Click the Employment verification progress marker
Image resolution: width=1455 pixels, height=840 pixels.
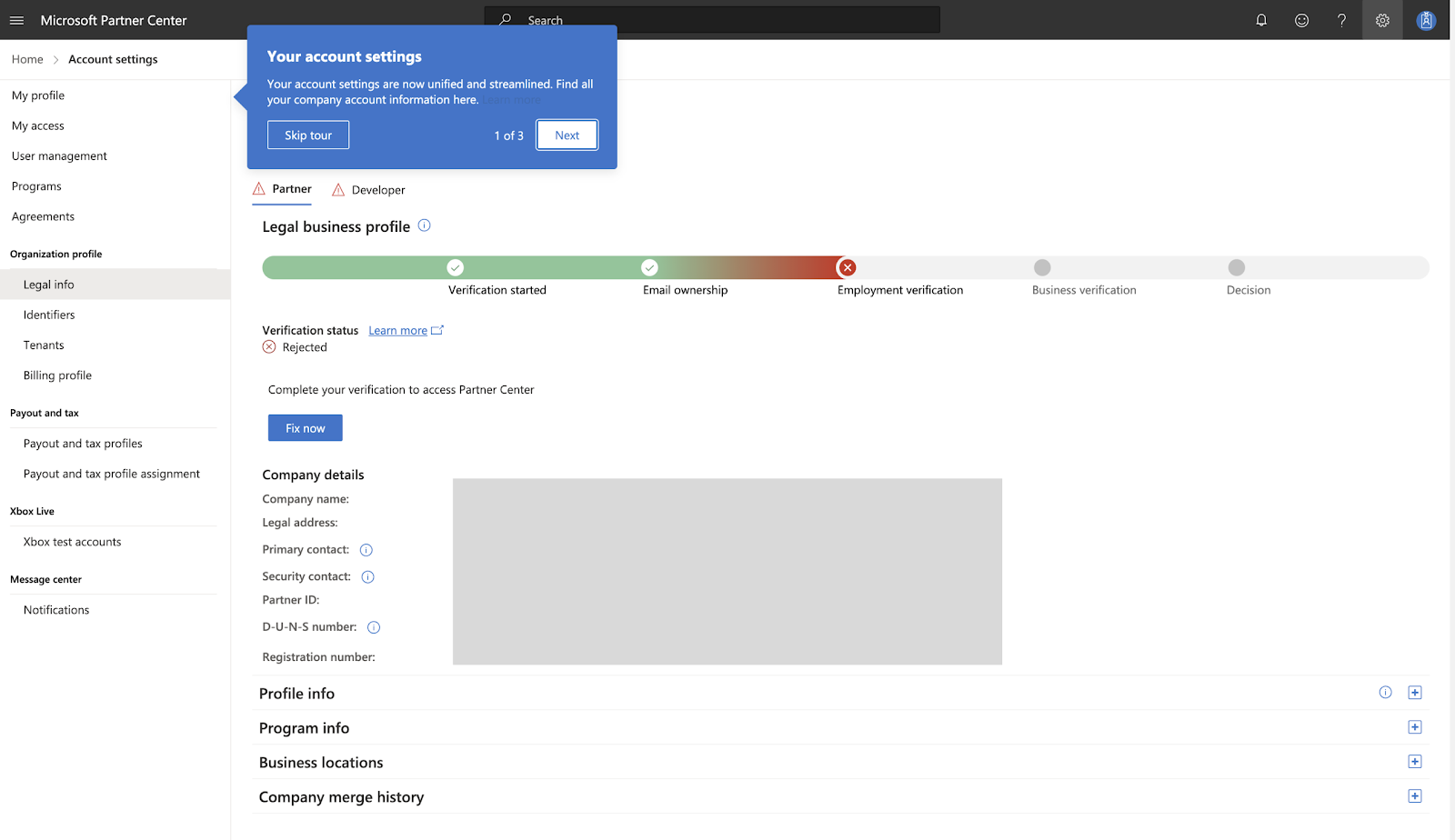click(x=848, y=267)
